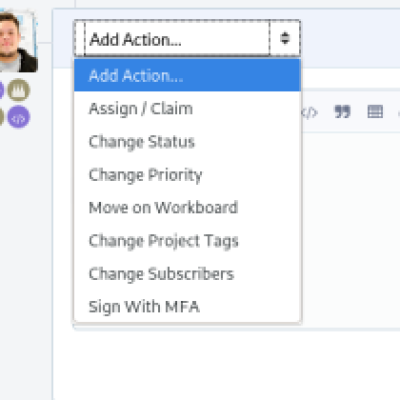
Task: Toggle the Add Action dropdown arrows
Action: point(285,38)
